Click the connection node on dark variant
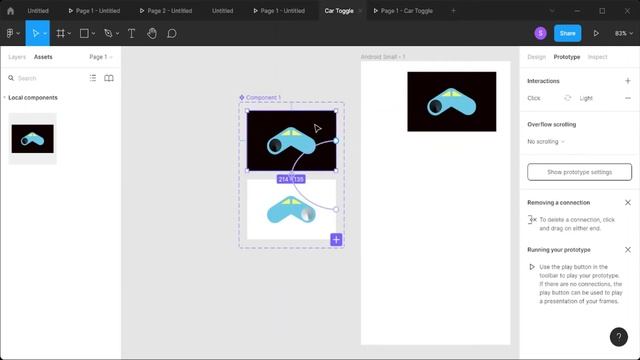 coord(336,141)
